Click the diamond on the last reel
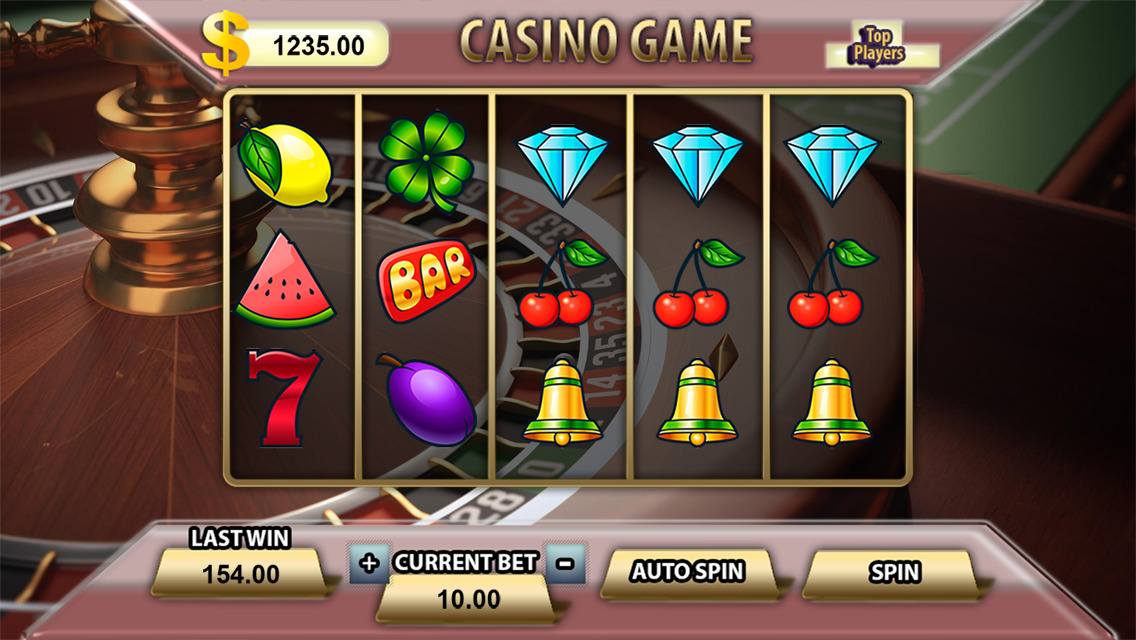This screenshot has width=1136, height=640. pos(832,165)
